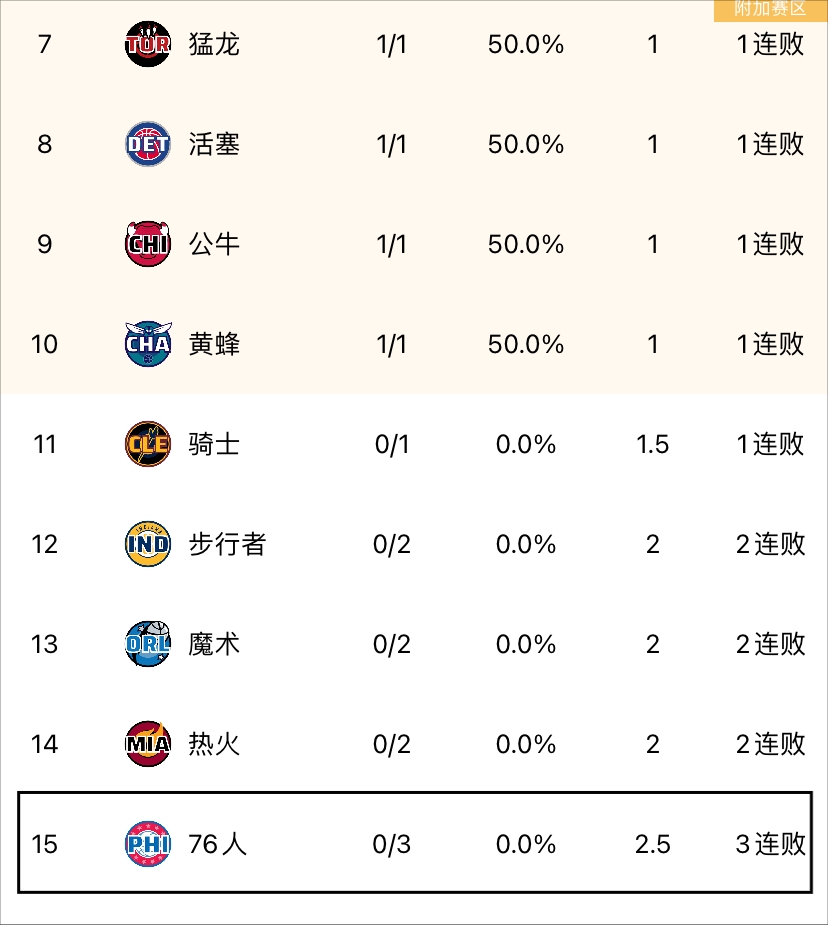This screenshot has width=828, height=925.
Task: Click rank number 11 for 骑士
Action: [x=45, y=444]
